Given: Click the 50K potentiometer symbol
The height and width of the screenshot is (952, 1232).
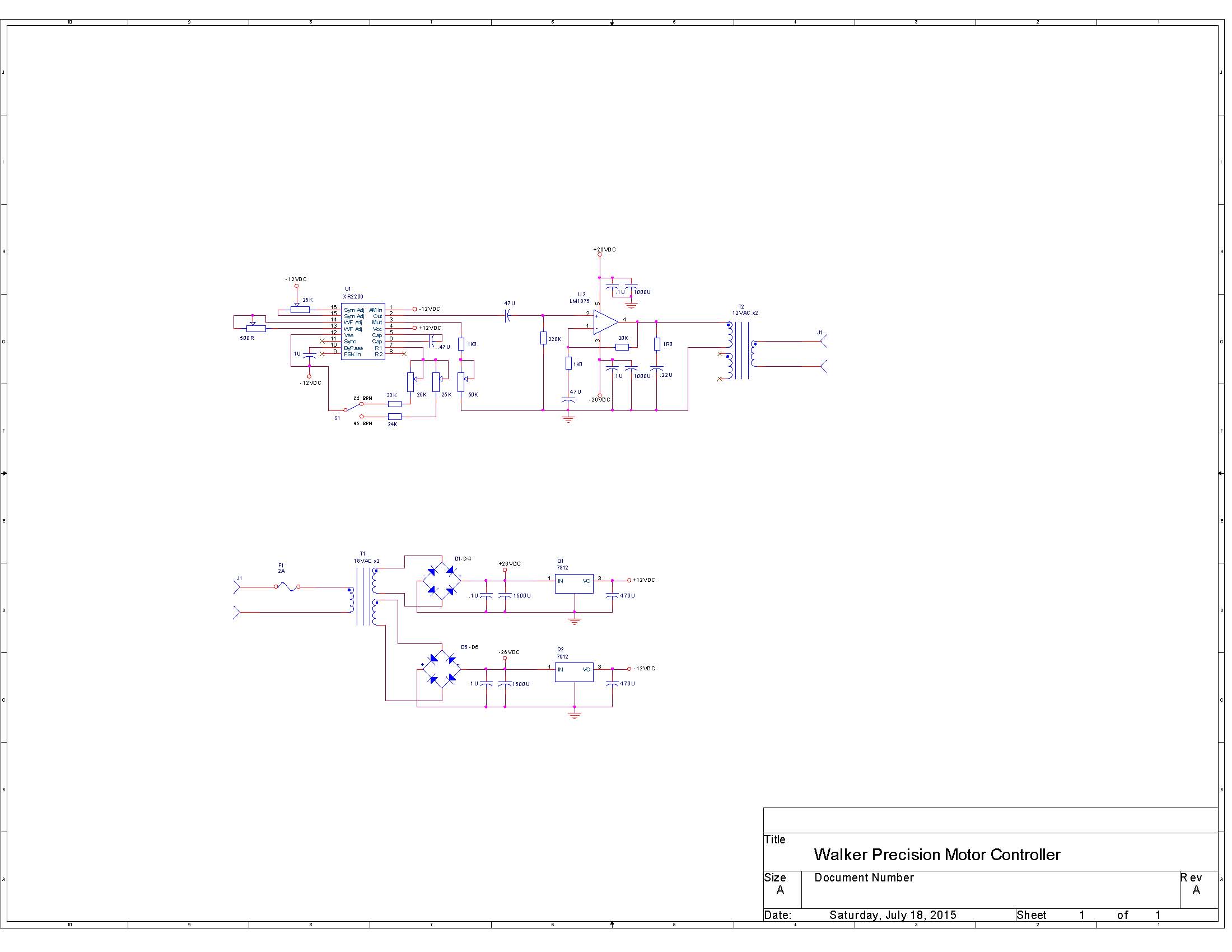Looking at the screenshot, I should (x=462, y=382).
